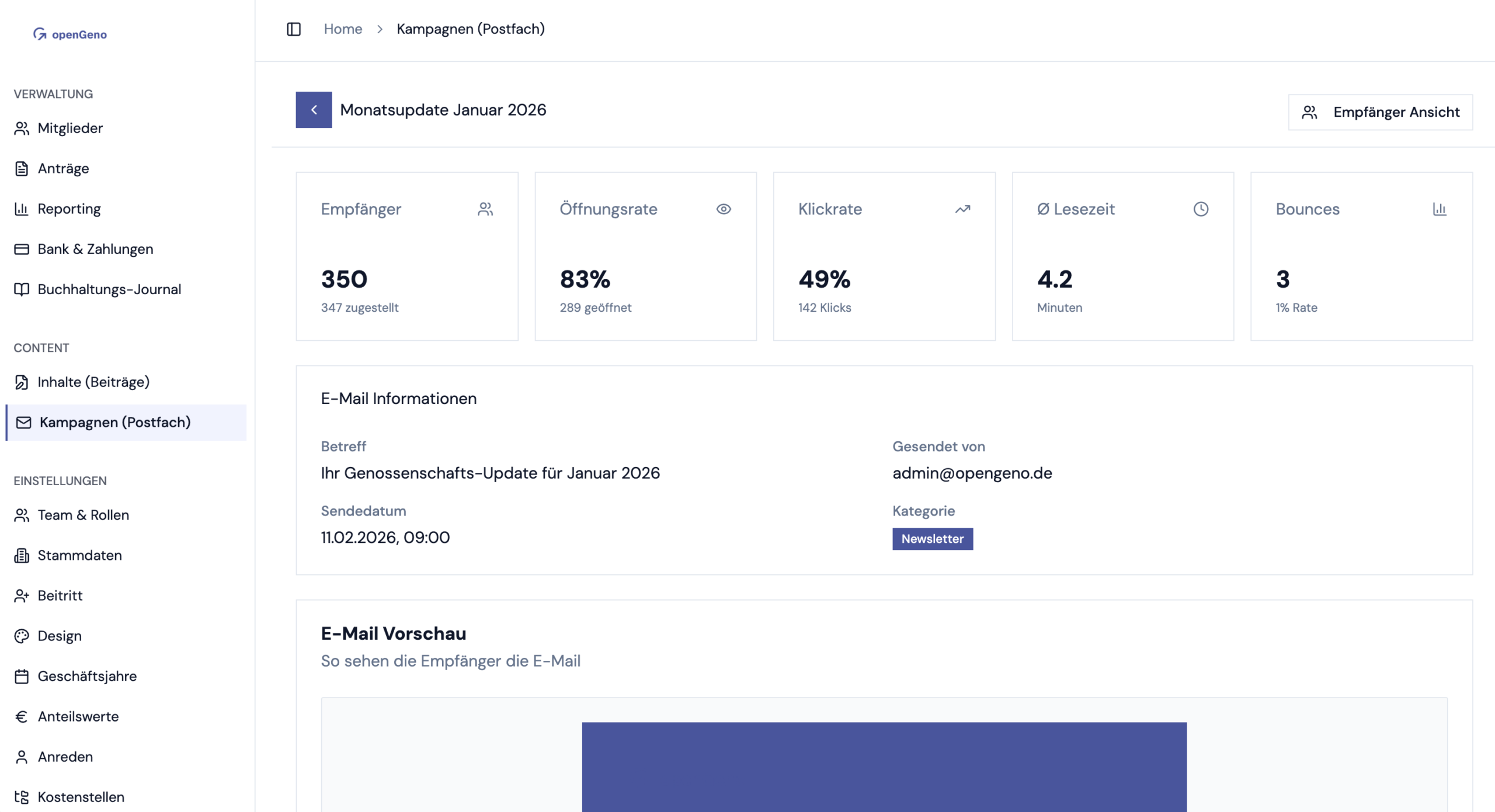Click the clock icon in Lesezeit card

(1201, 209)
